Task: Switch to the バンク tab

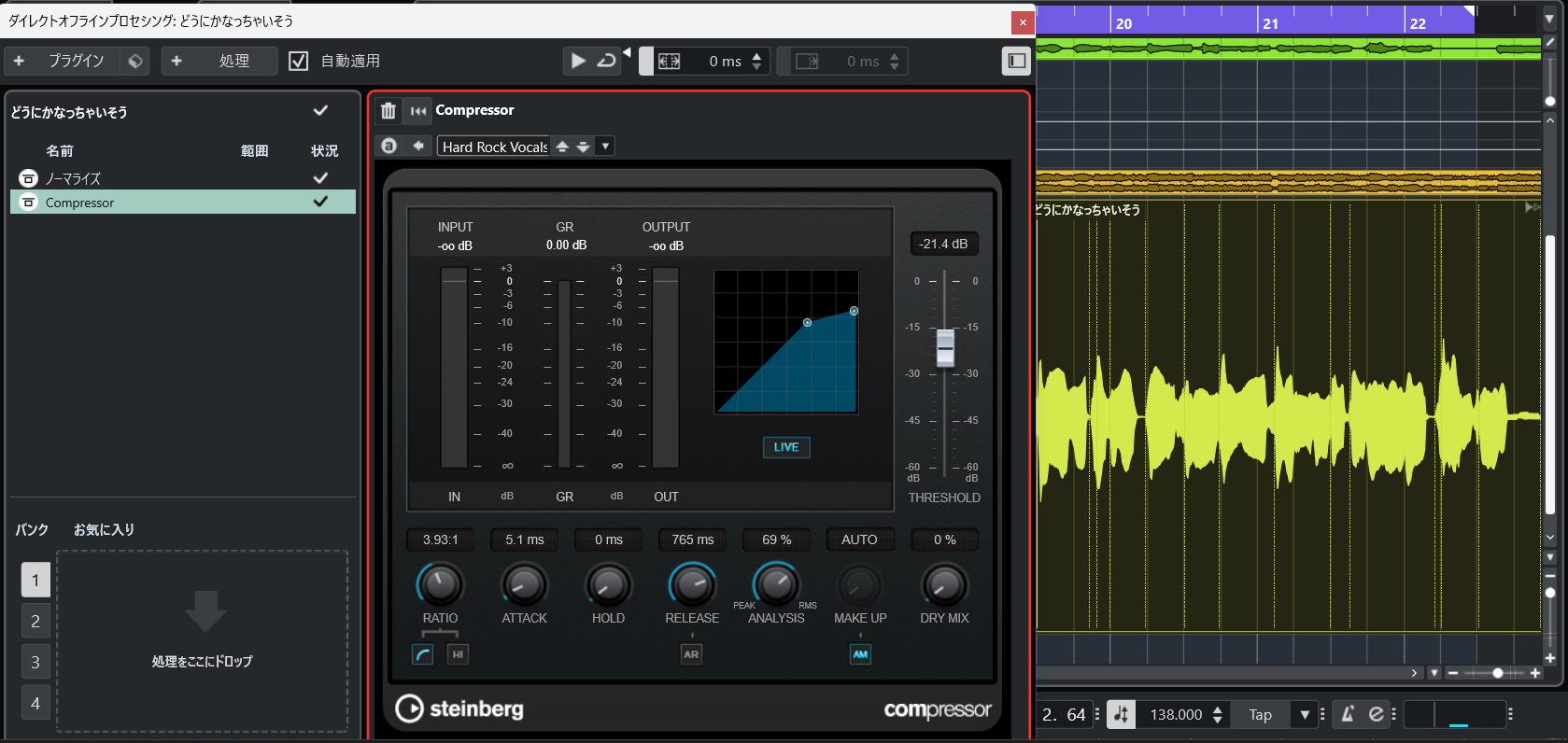Action: (x=32, y=529)
